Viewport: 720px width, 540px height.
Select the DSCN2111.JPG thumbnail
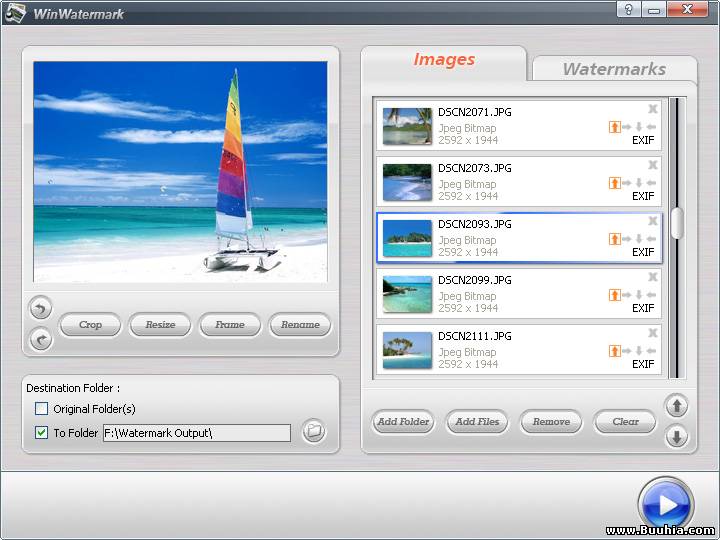point(407,350)
